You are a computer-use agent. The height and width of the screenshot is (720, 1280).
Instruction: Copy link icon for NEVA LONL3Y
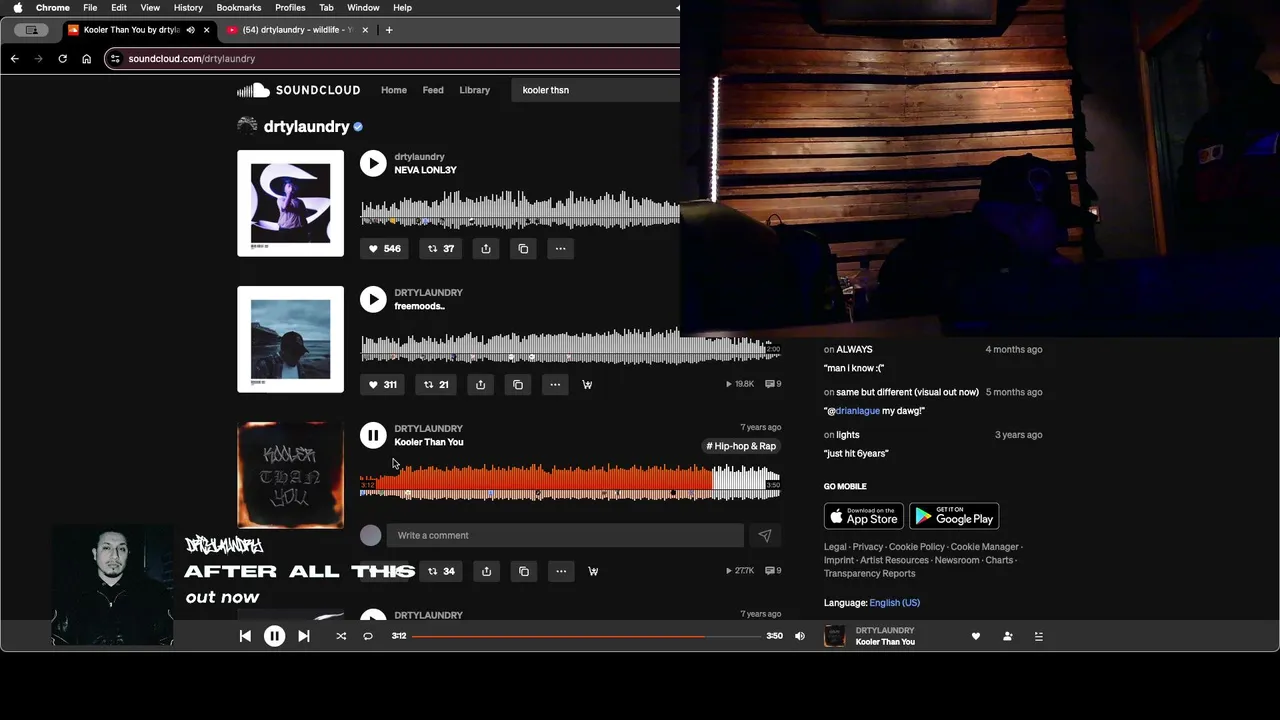(x=523, y=249)
